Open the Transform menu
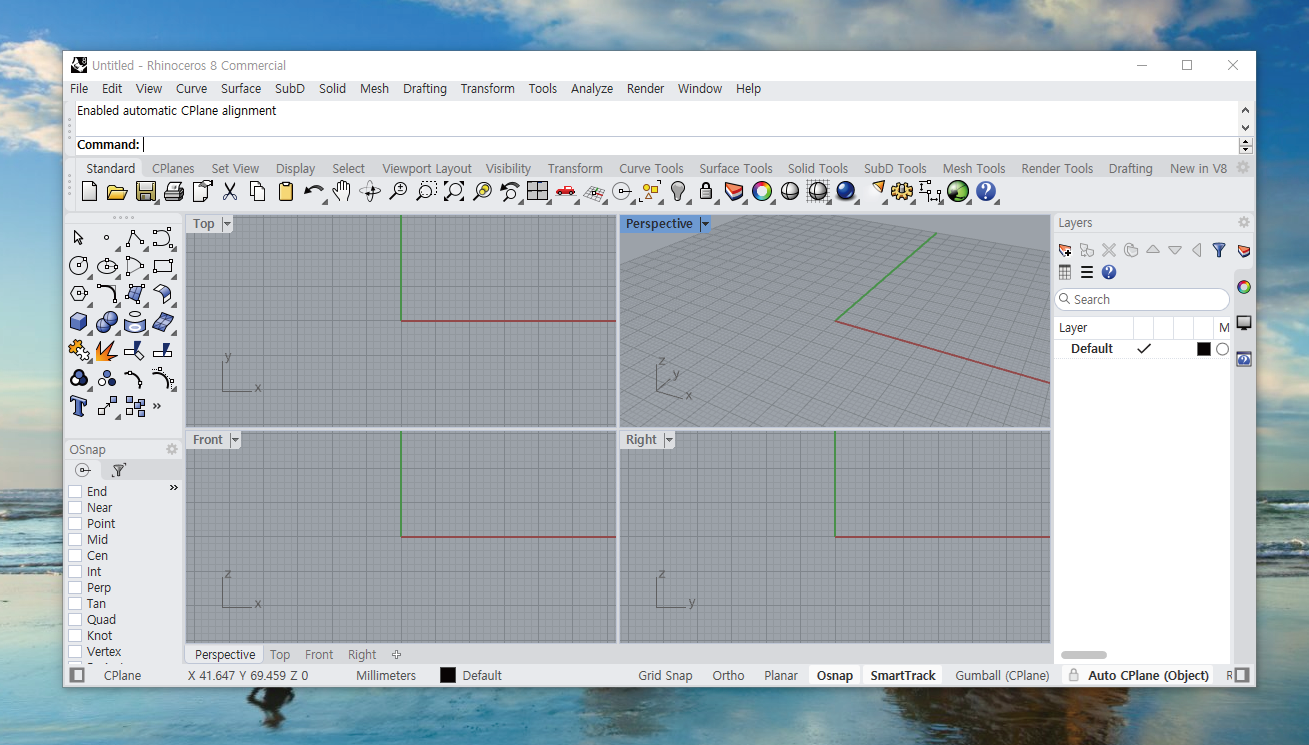 click(x=487, y=89)
